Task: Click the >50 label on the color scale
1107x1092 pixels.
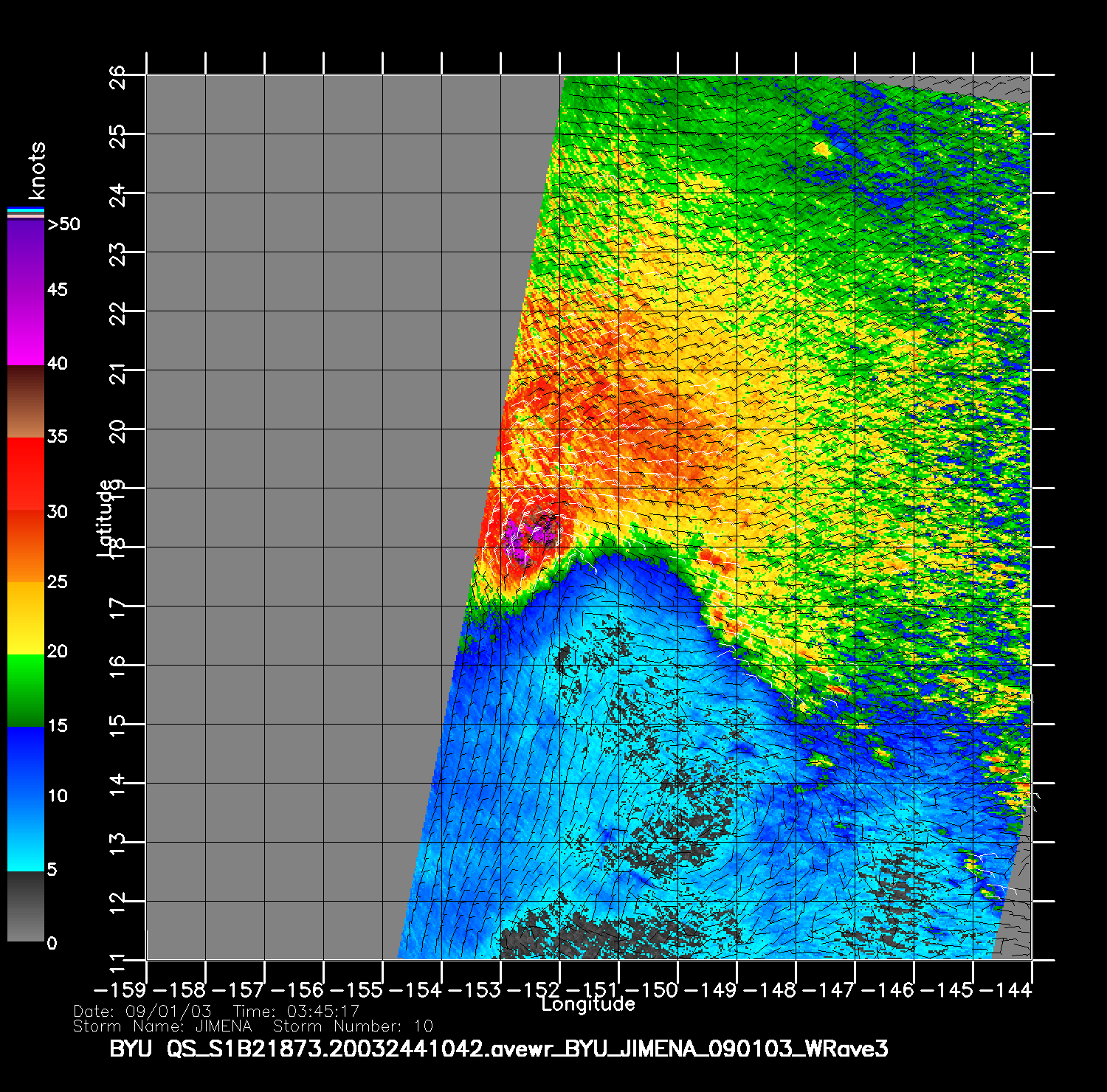Action: tap(63, 224)
